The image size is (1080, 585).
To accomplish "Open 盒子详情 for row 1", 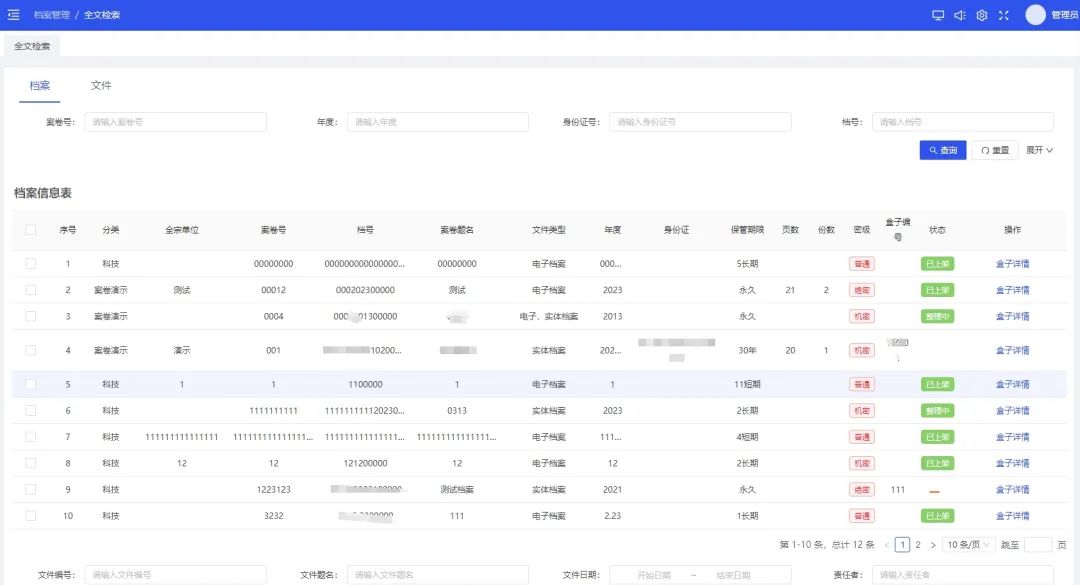I will [x=1012, y=264].
